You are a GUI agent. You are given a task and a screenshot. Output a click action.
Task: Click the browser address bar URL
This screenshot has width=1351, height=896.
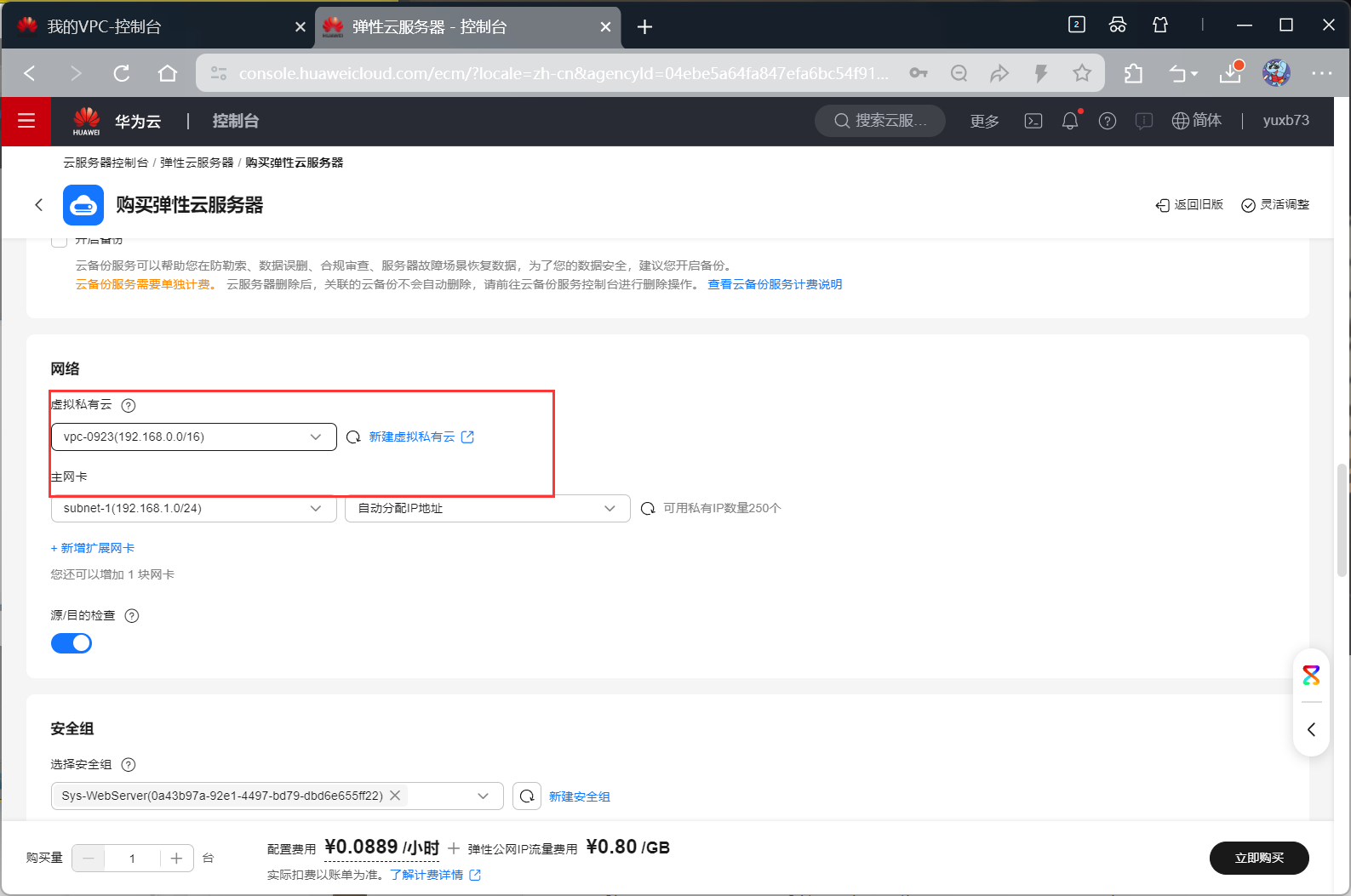[564, 73]
